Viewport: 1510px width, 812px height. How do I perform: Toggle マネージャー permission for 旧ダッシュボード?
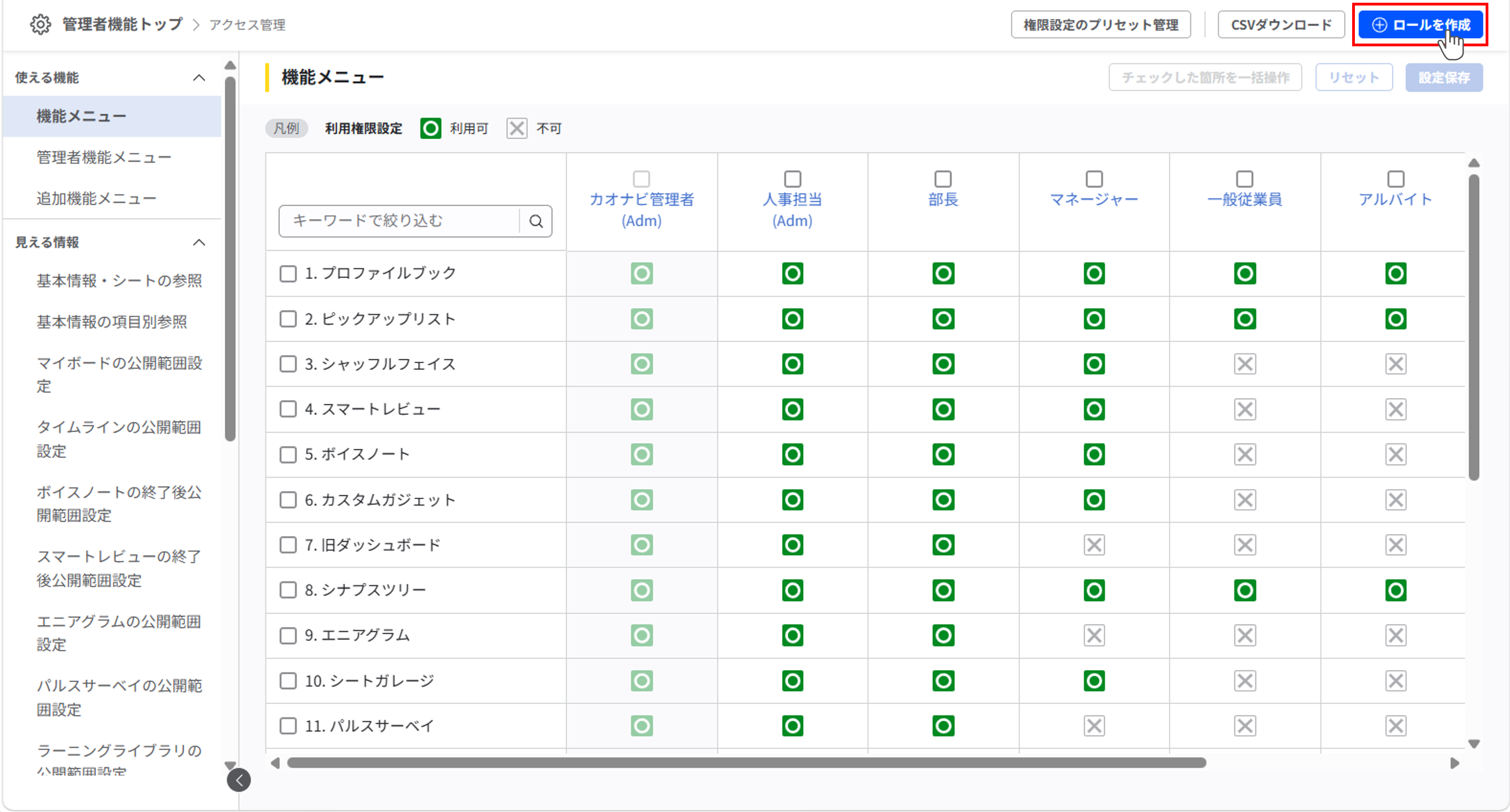[x=1094, y=545]
